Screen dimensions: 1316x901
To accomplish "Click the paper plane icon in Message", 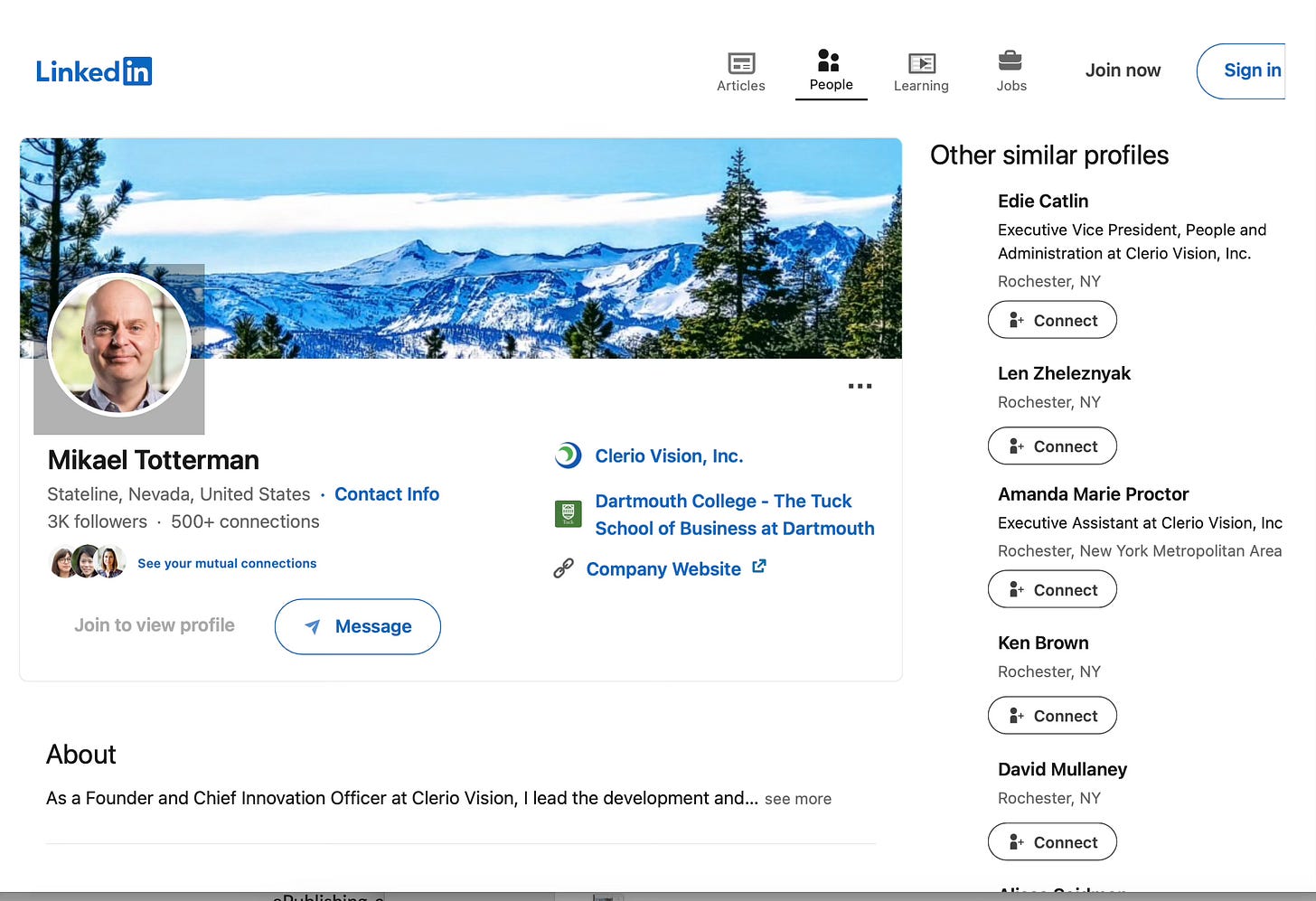I will pos(313,626).
